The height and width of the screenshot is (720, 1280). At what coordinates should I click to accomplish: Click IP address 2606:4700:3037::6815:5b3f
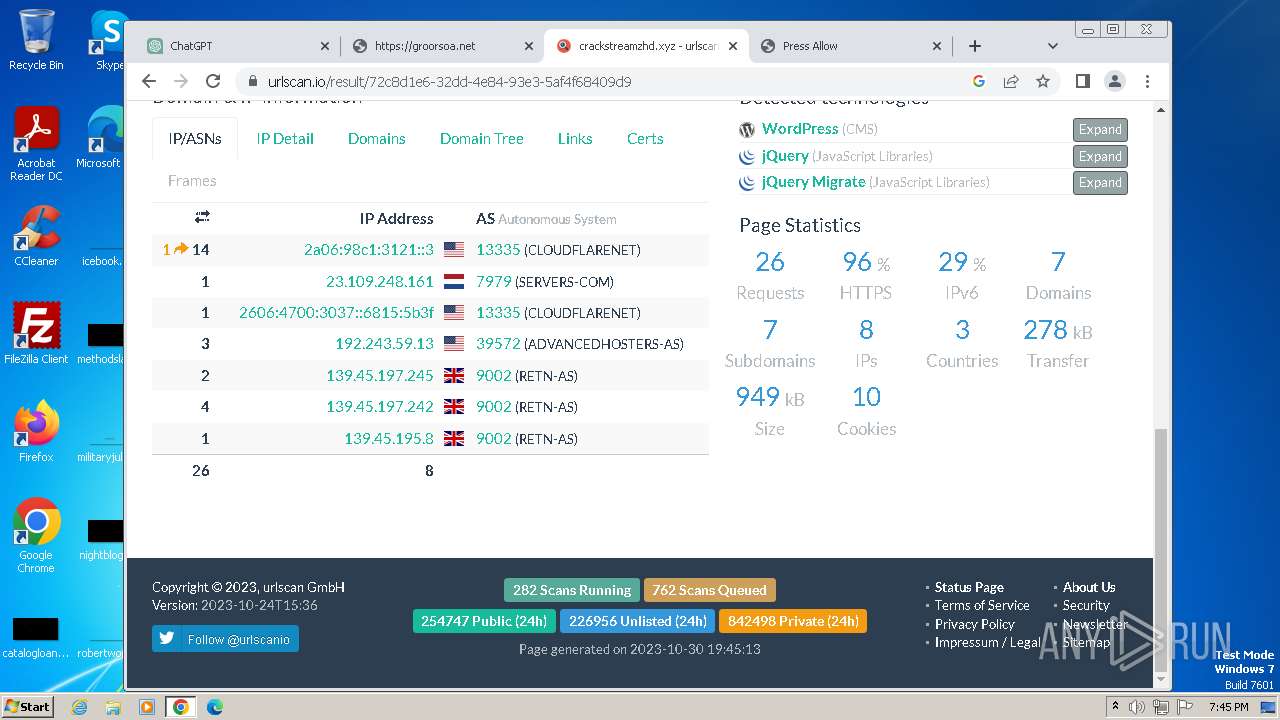point(337,313)
